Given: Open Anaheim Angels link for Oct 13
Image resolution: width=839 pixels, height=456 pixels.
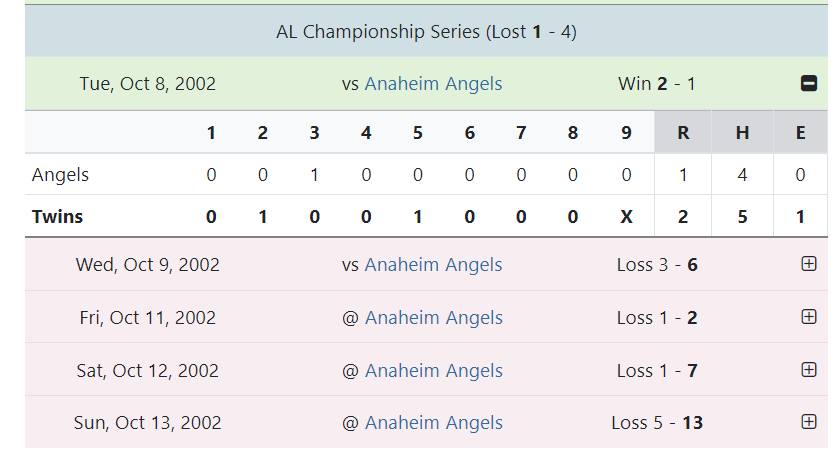Looking at the screenshot, I should click(433, 423).
